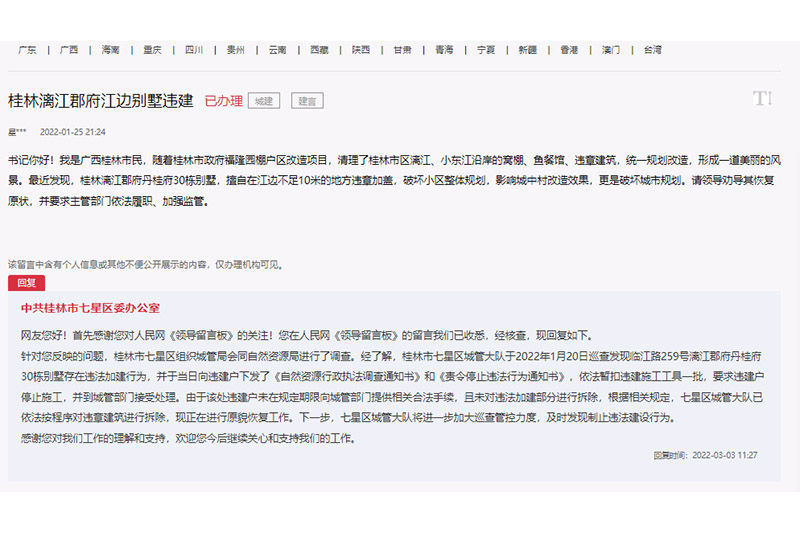Click the red 回复 tab label
Screen dimensions: 800x533
pyautogui.click(x=27, y=283)
